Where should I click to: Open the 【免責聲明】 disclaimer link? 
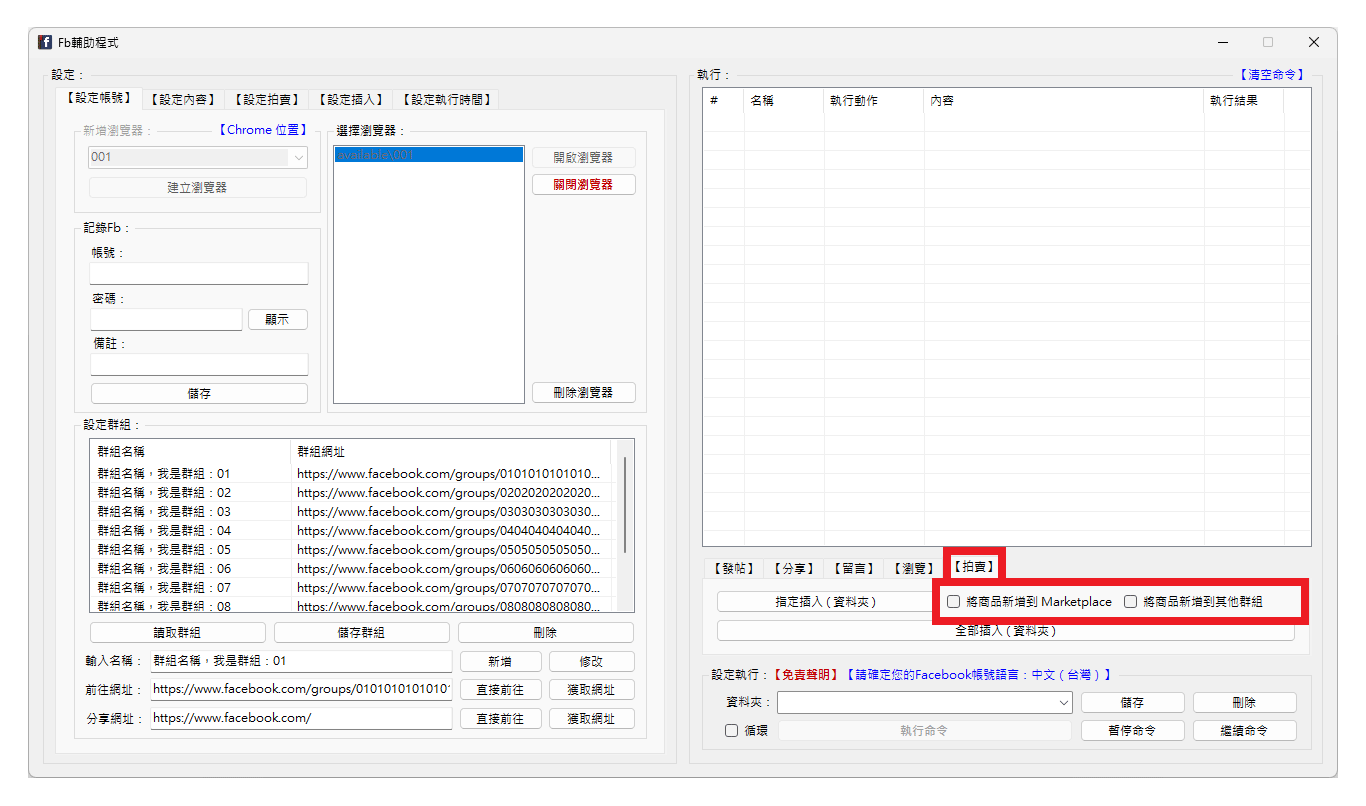point(807,675)
